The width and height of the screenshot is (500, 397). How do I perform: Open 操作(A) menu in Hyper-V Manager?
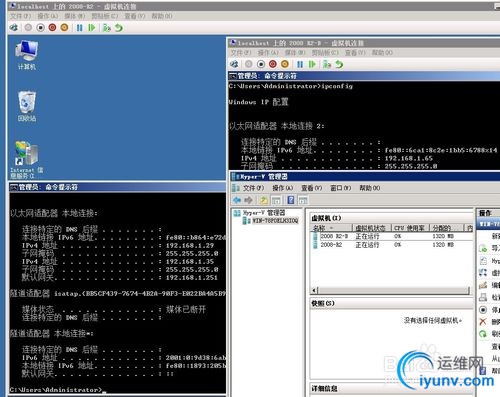[283, 188]
